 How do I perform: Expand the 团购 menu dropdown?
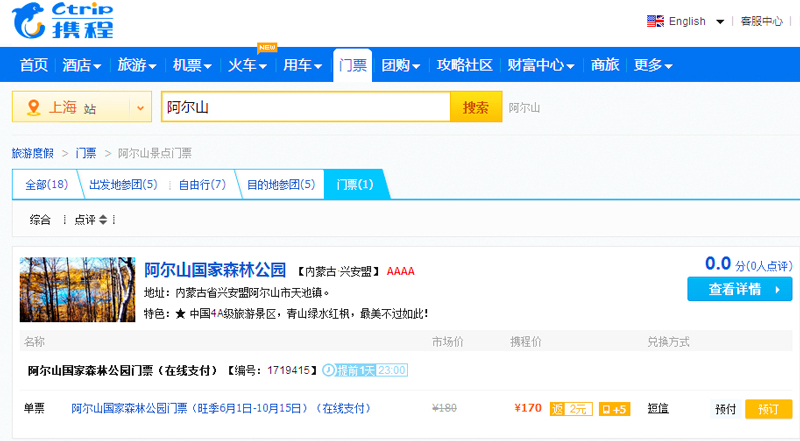tap(416, 66)
